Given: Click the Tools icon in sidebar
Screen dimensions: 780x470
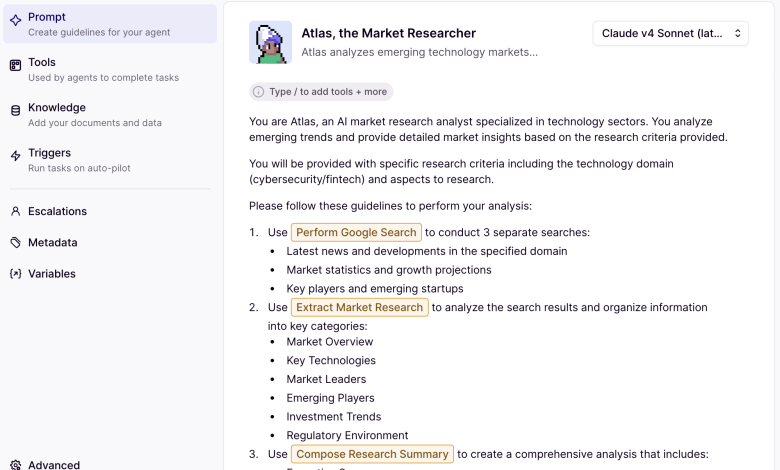Looking at the screenshot, I should point(16,65).
